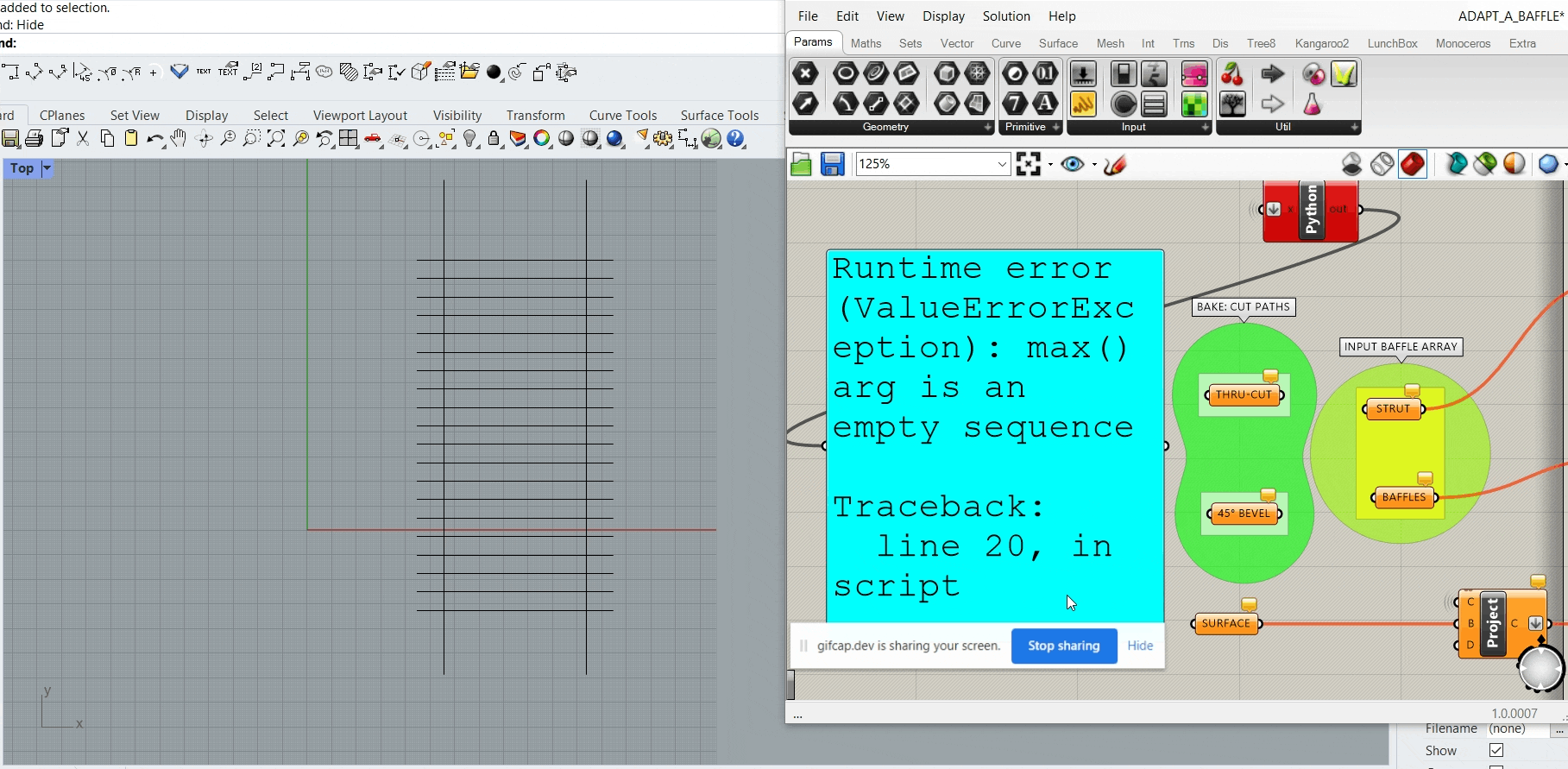Click the scissors Cut icon
Image resolution: width=1568 pixels, height=769 pixels.
83,139
